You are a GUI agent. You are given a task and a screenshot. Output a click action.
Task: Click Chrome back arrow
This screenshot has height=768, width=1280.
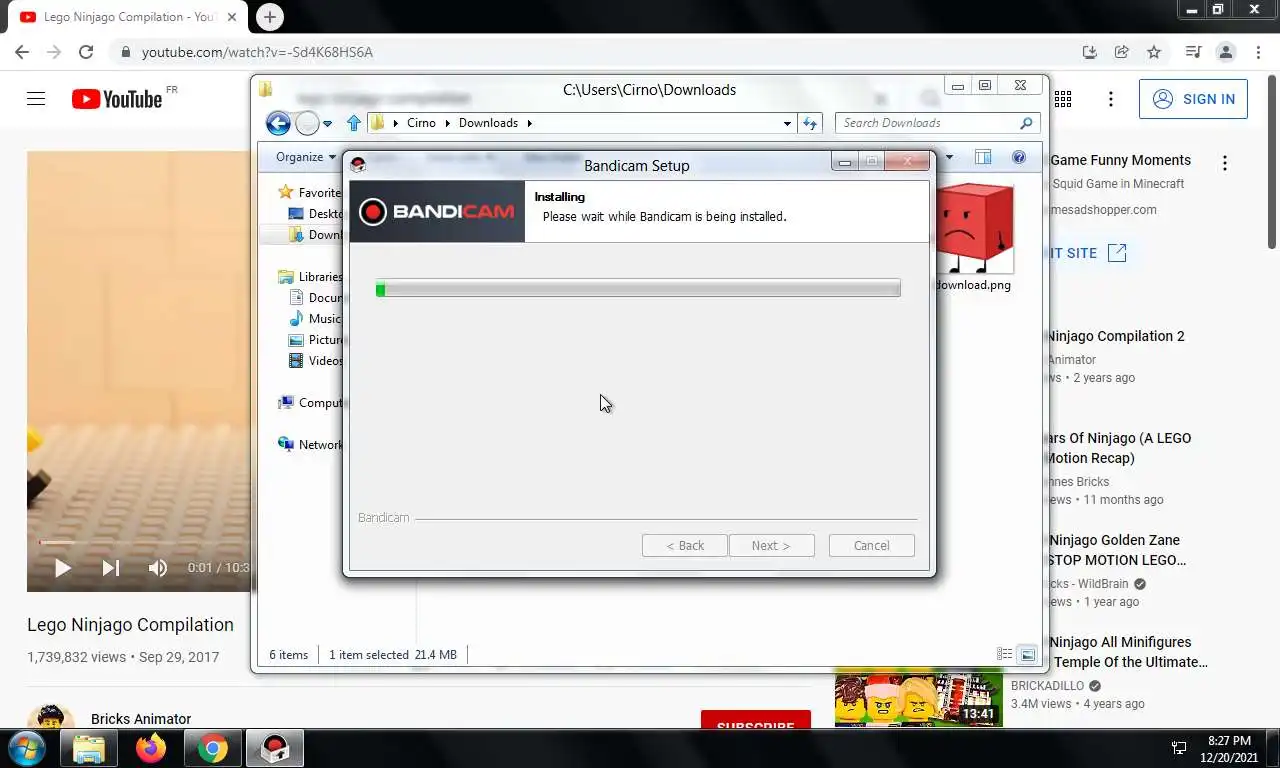22,52
